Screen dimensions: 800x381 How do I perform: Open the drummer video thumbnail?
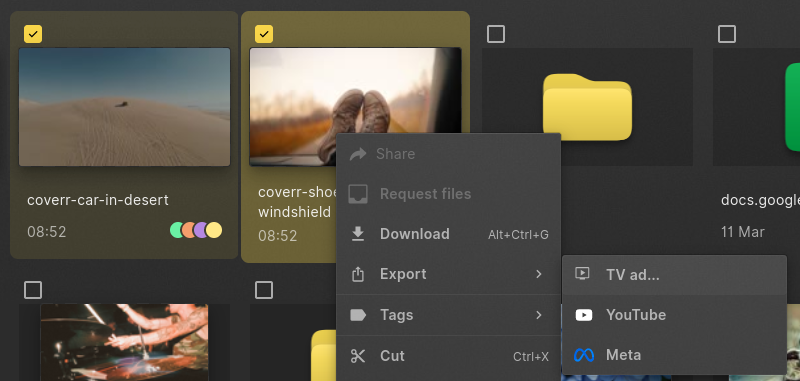pos(124,342)
